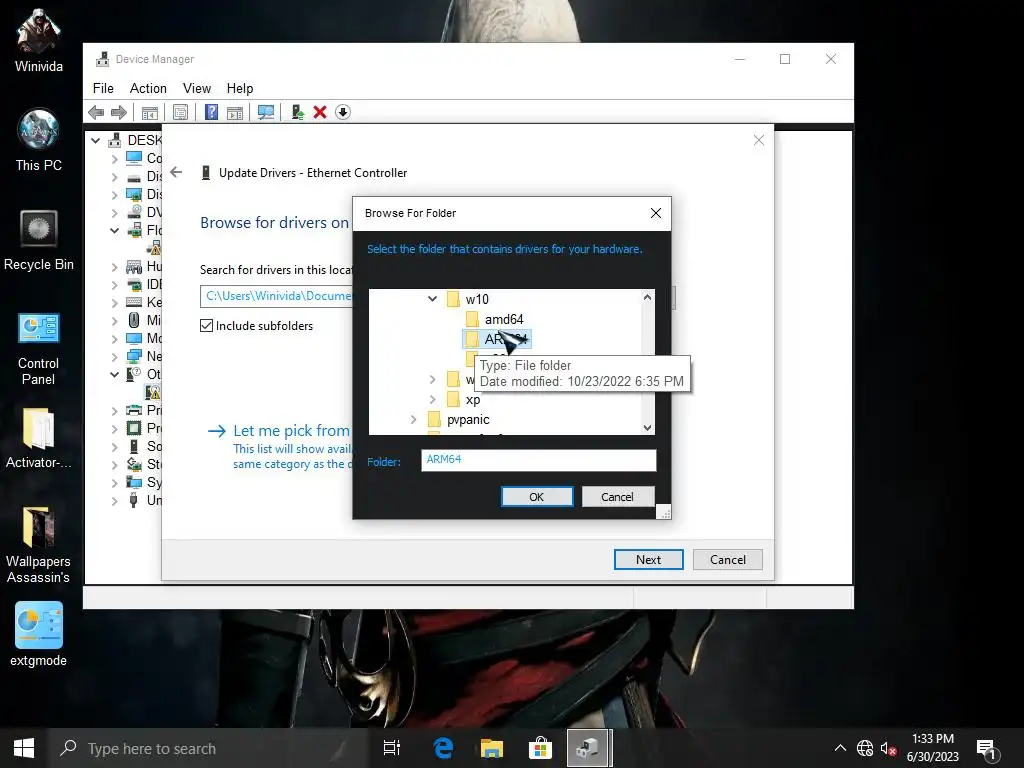Open File Explorer from the taskbar
Viewport: 1024px width, 768px height.
[492, 748]
